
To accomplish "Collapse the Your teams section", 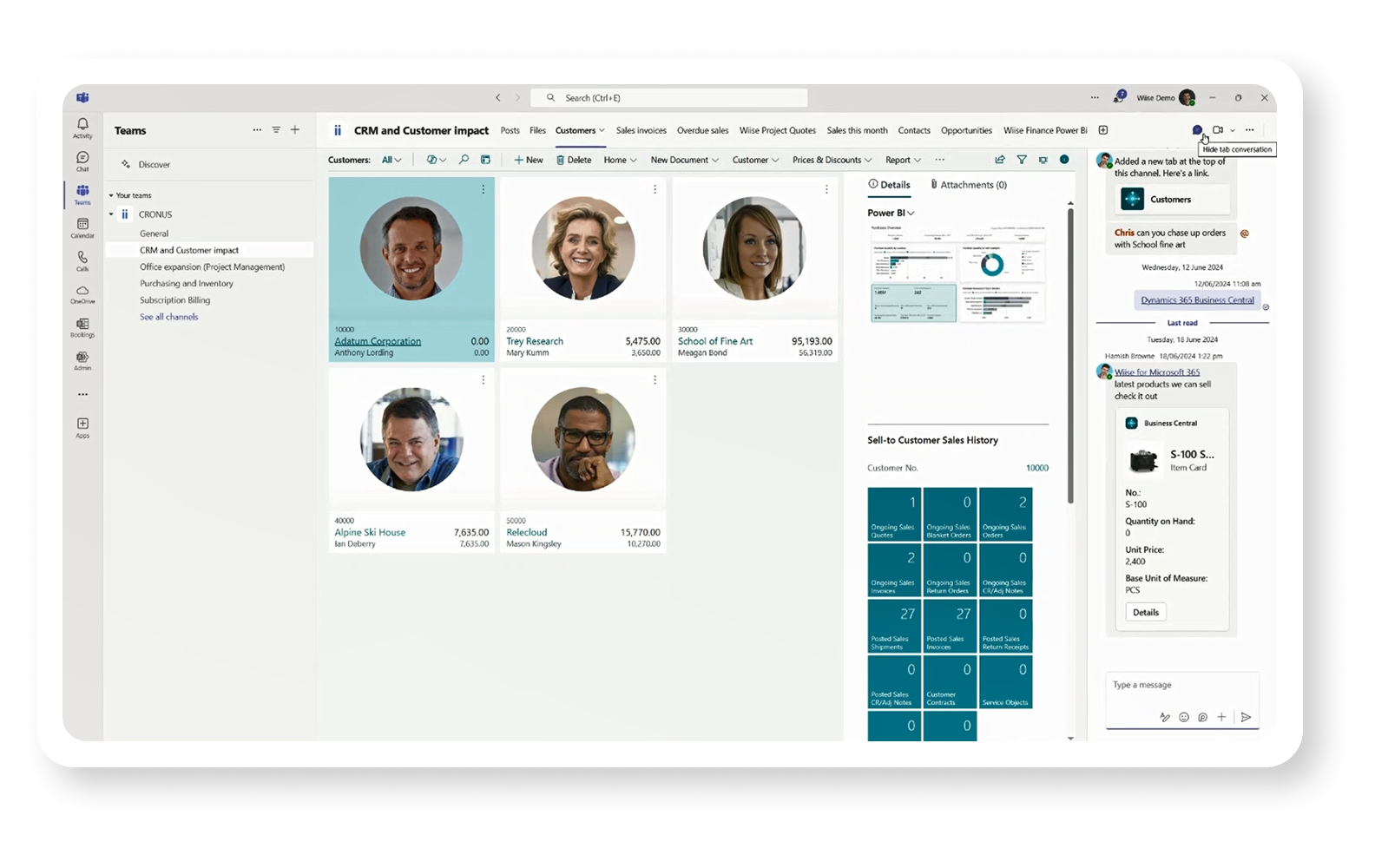I will point(111,195).
